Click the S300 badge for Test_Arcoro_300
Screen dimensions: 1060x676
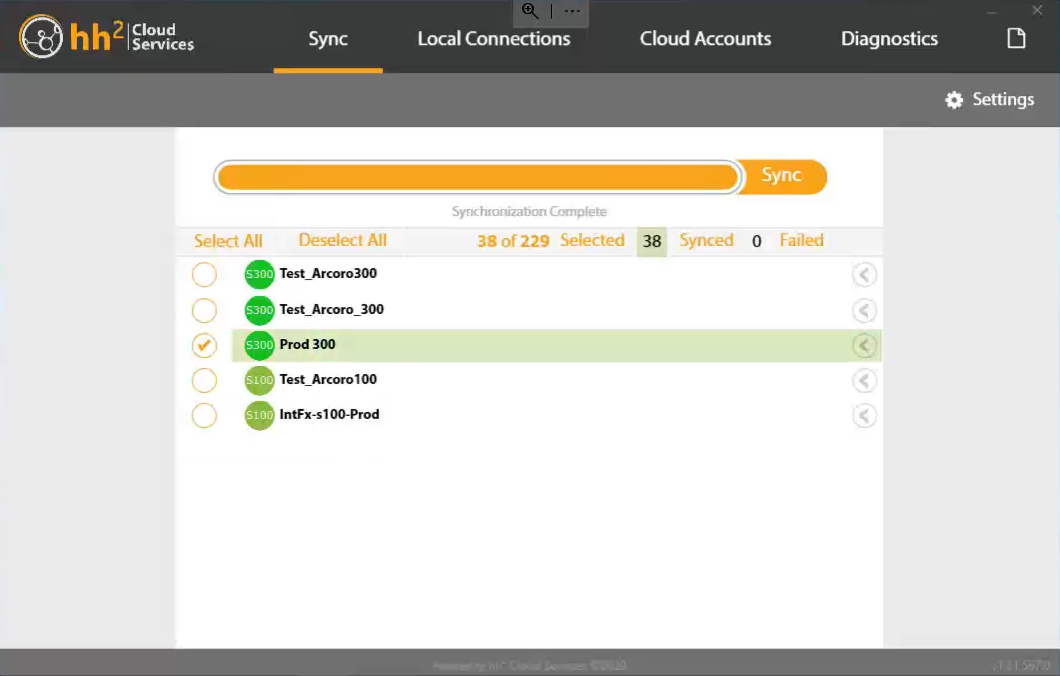click(259, 310)
